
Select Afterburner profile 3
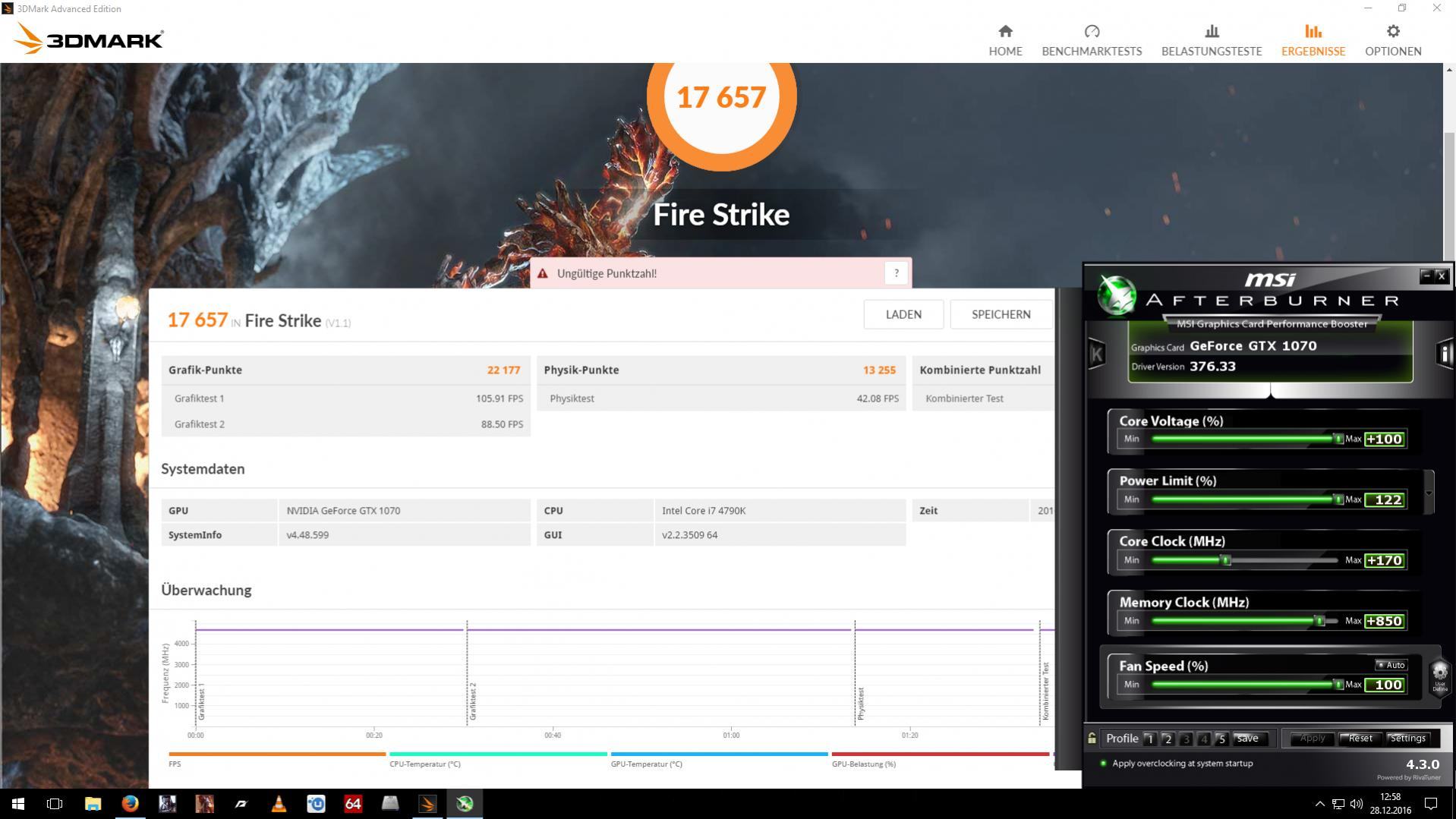point(1186,739)
